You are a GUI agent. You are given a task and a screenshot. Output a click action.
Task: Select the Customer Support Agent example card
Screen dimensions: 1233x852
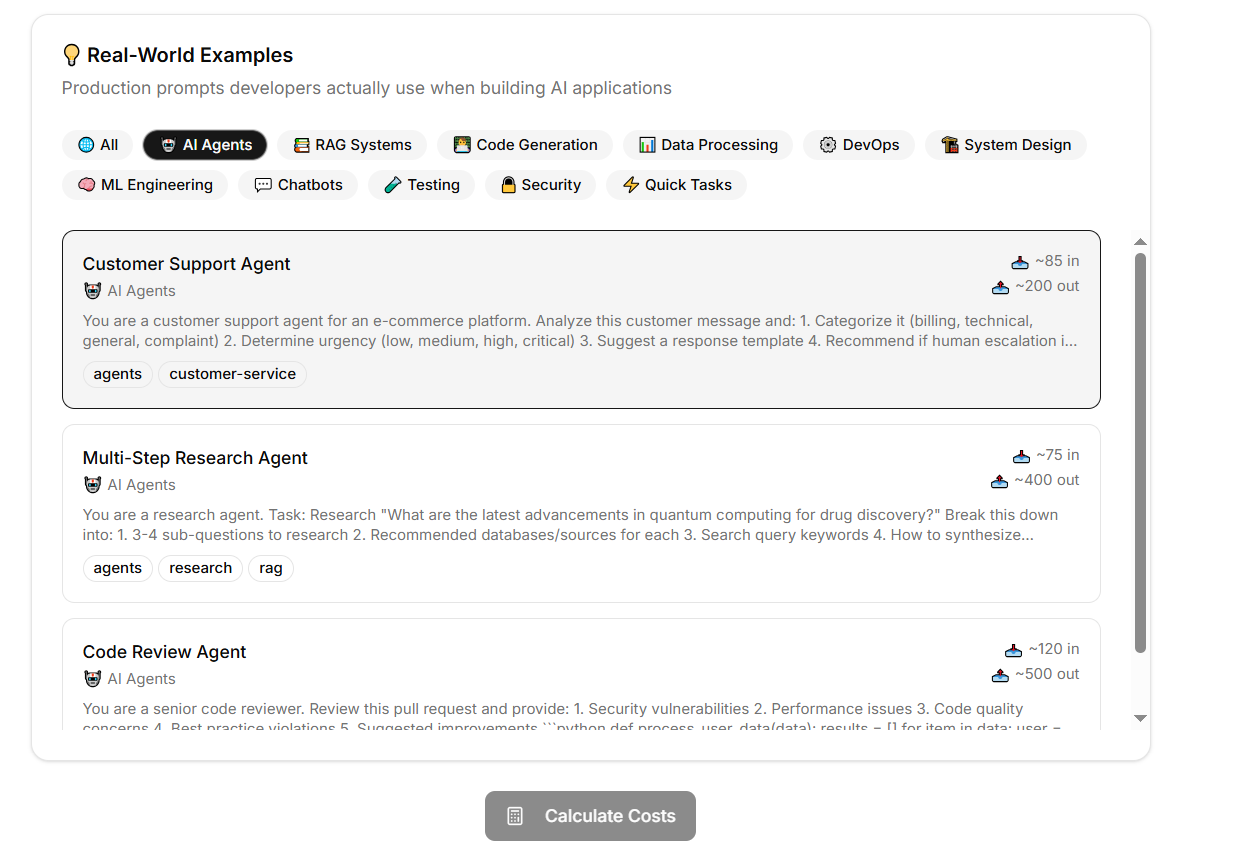[581, 320]
